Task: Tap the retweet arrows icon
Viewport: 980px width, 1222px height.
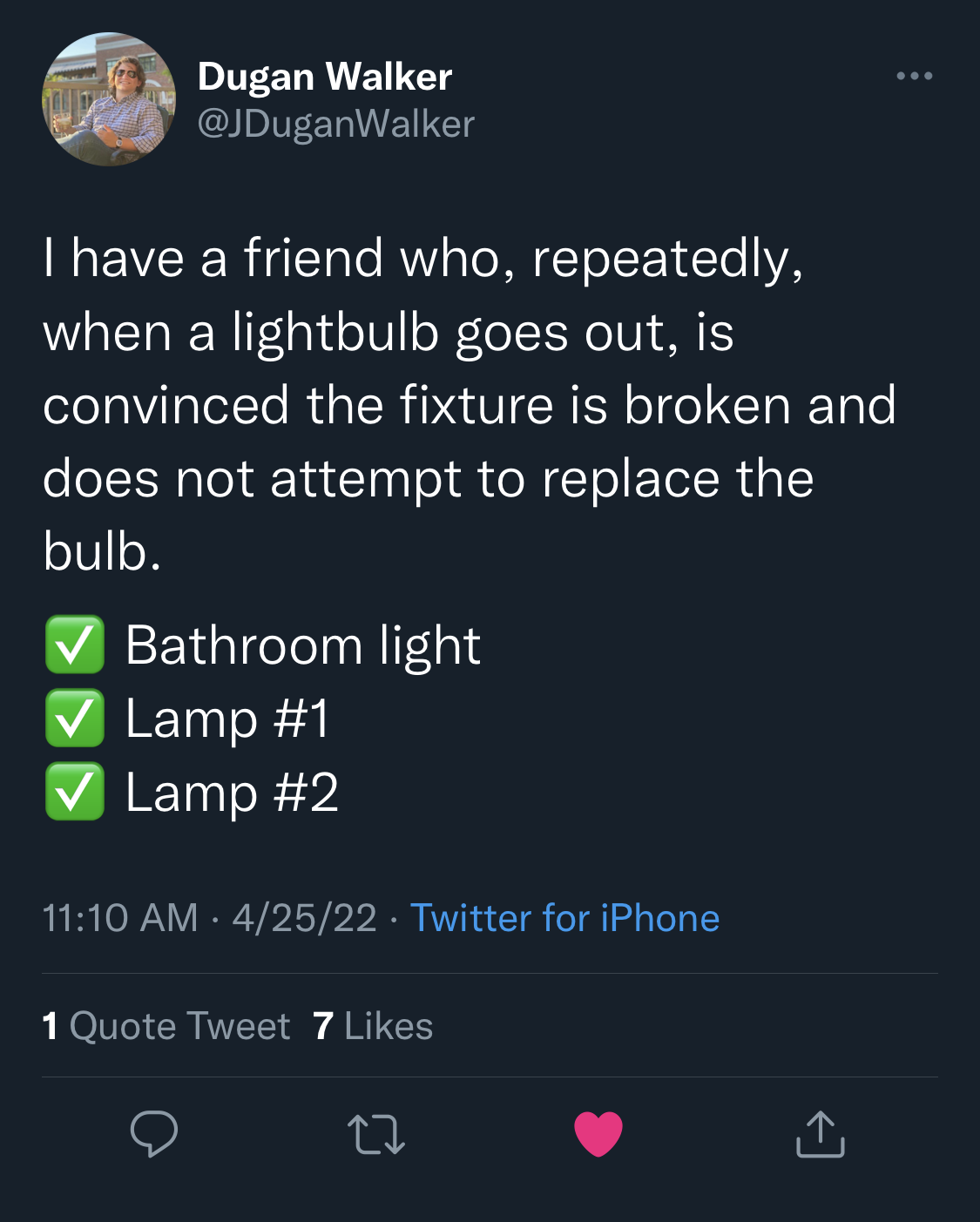Action: tap(376, 1135)
